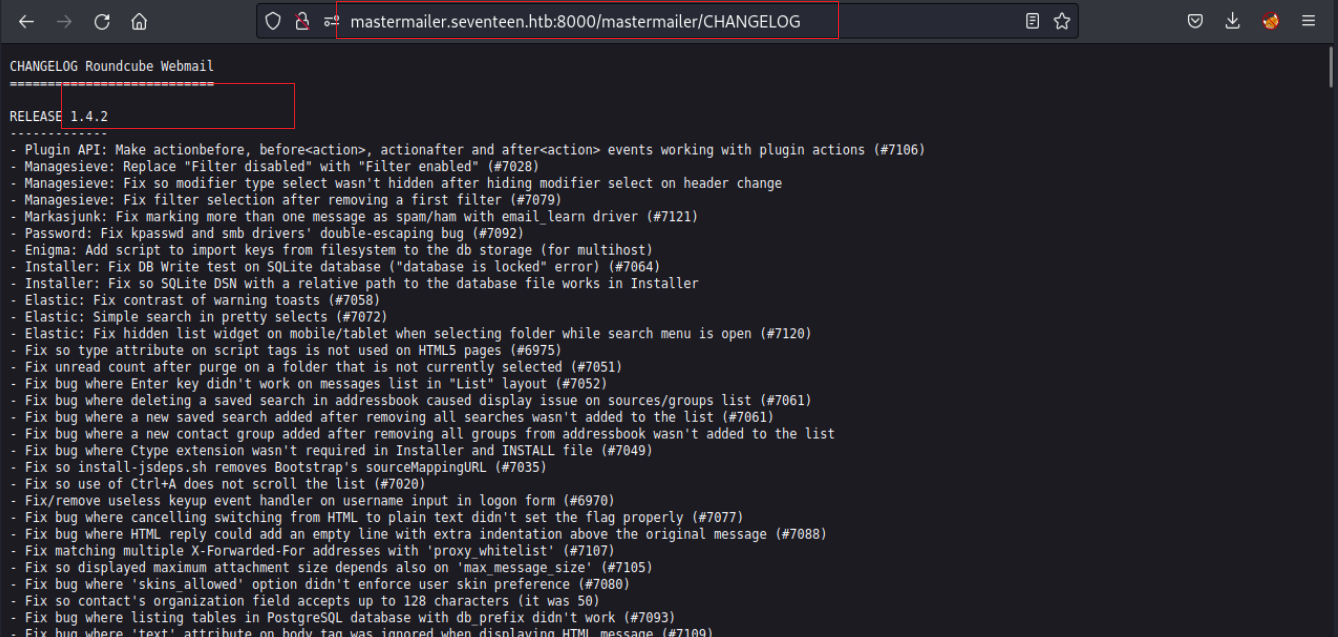1338x637 pixels.
Task: Click the browser back arrow
Action: coord(26,21)
